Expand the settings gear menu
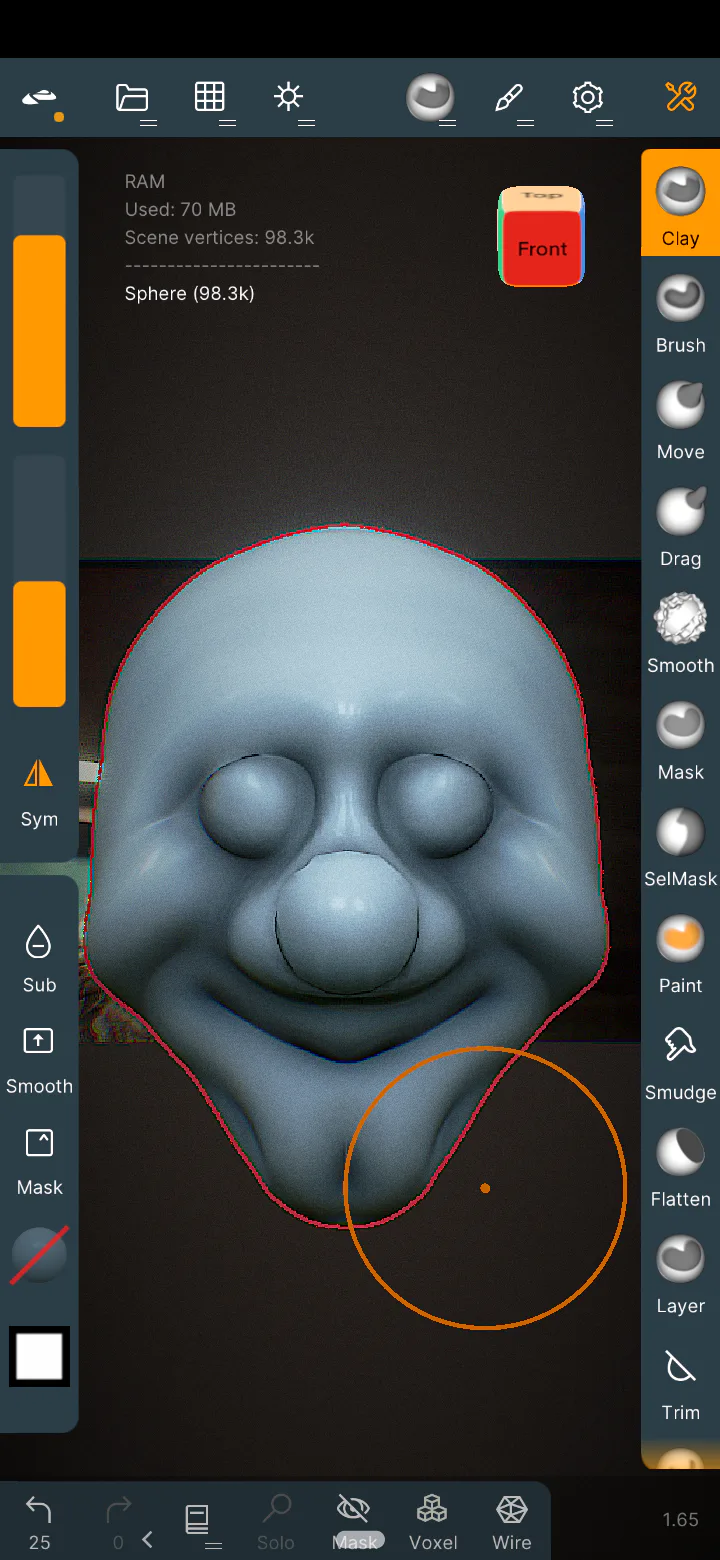This screenshot has width=720, height=1560. pyautogui.click(x=588, y=98)
